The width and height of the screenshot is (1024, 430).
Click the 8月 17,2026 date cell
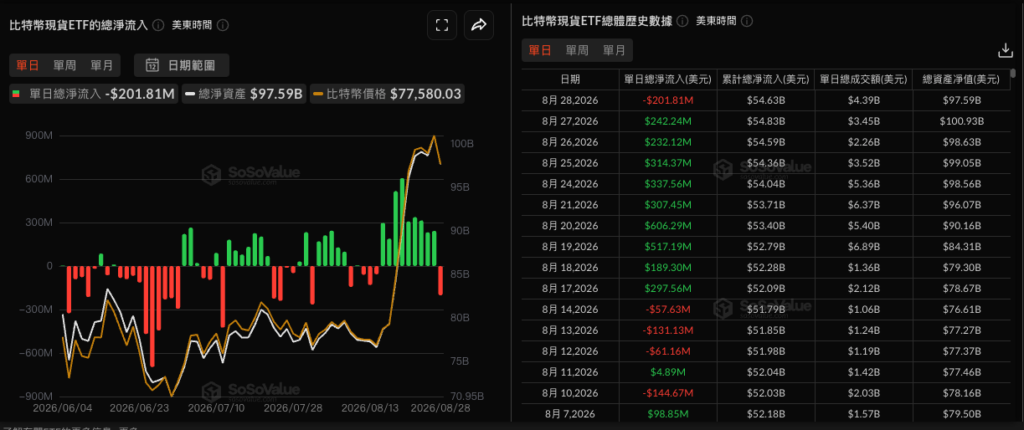(569, 288)
